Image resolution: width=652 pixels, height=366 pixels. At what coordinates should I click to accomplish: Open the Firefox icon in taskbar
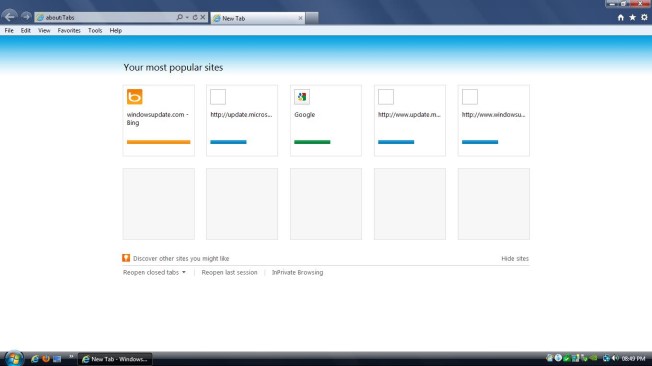tap(46, 359)
